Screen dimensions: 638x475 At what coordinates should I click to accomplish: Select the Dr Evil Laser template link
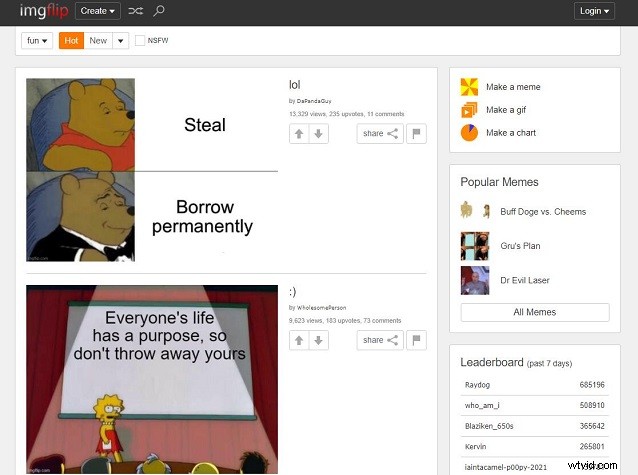(x=525, y=280)
